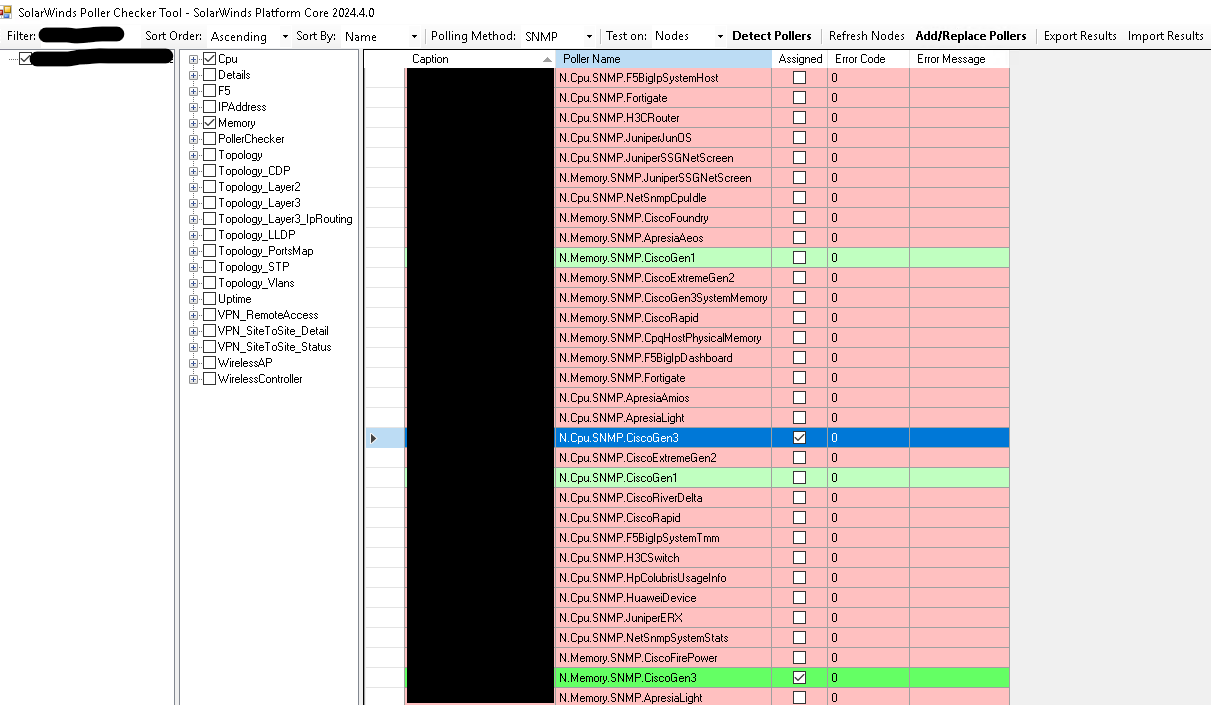
Task: Select the Topology_Vlans tree item
Action: [256, 283]
